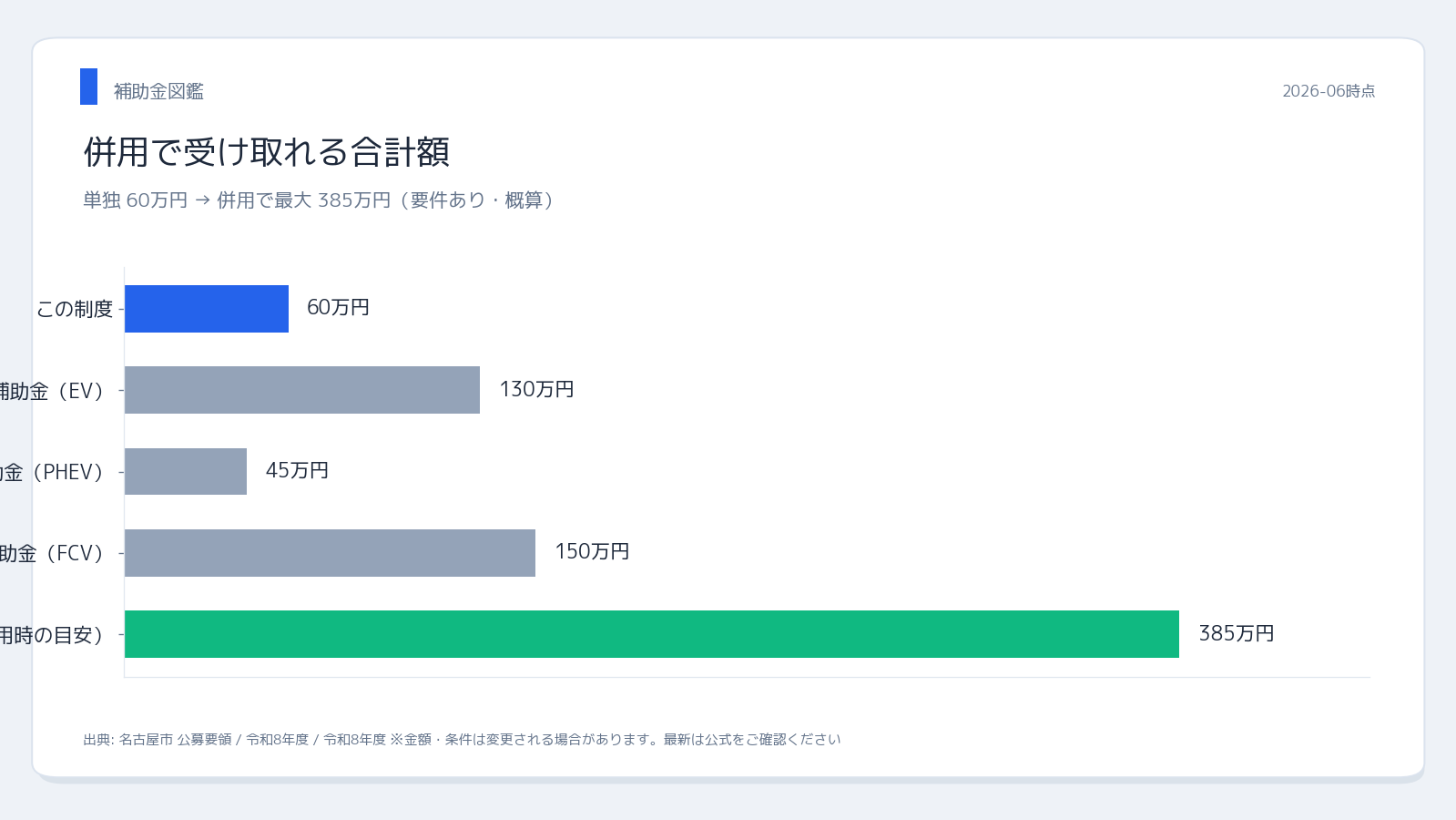
Task: Click the axis label ending in (FCV)
Action: 52,553
